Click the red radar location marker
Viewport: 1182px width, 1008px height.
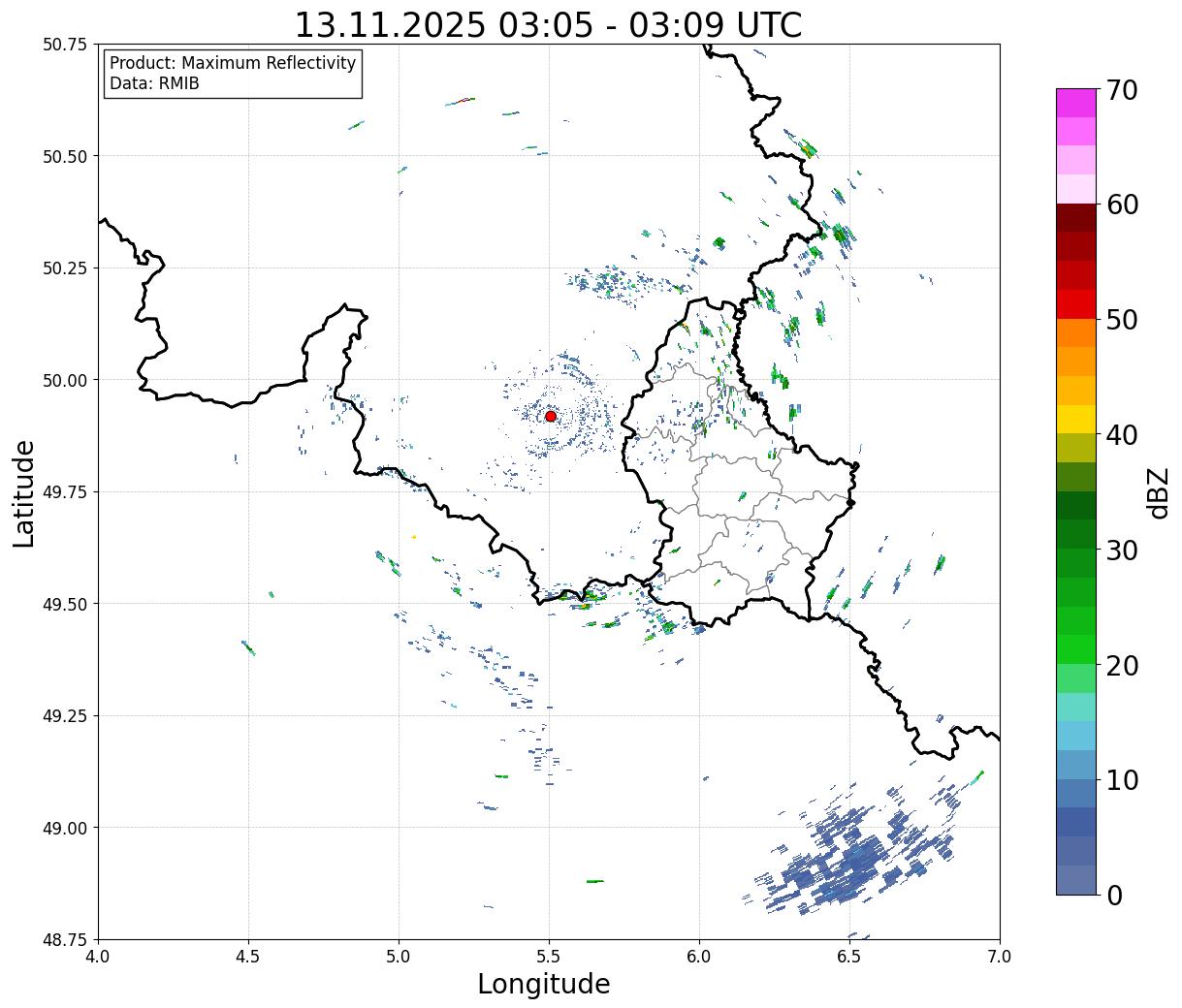tap(551, 416)
